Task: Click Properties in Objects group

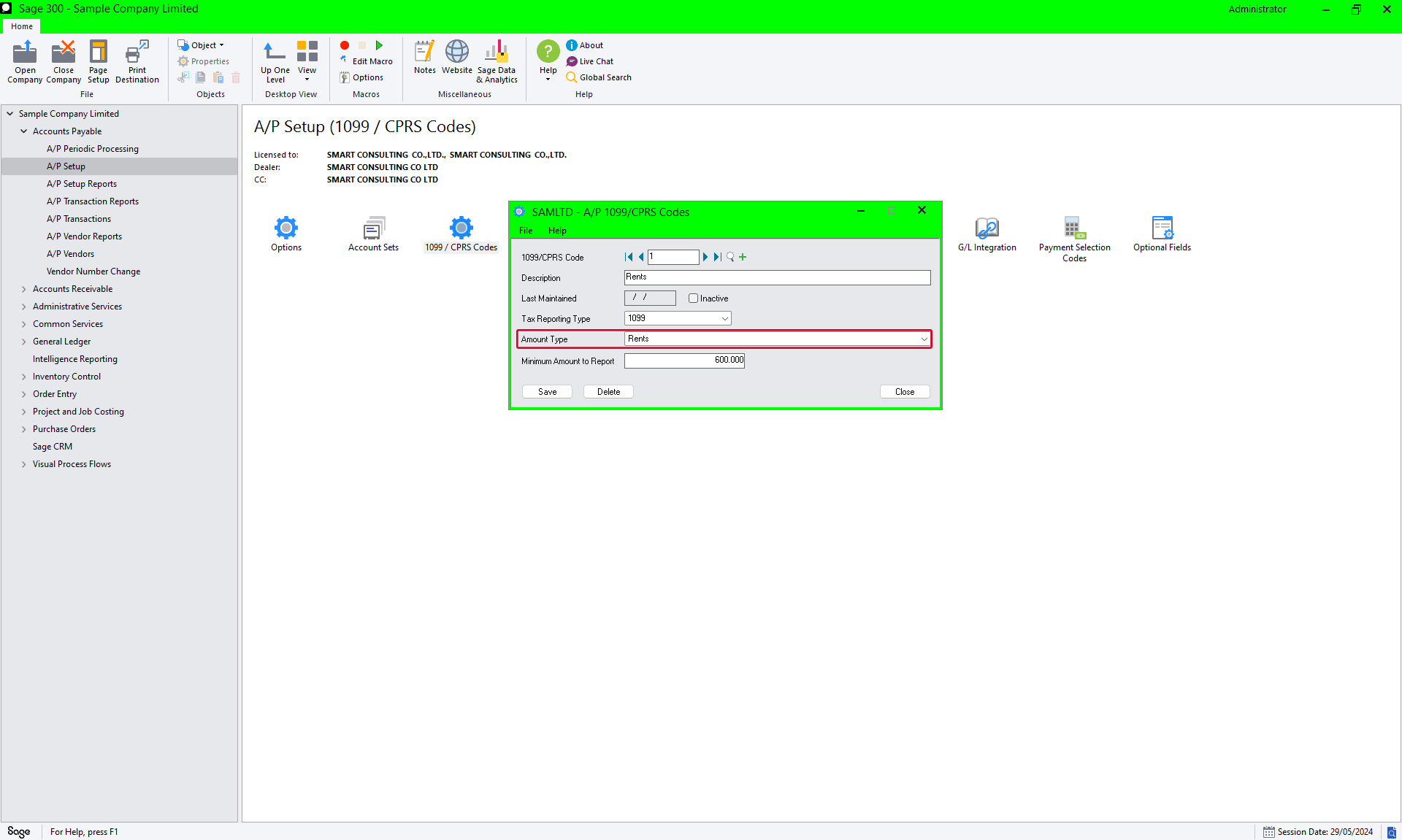Action: point(204,61)
